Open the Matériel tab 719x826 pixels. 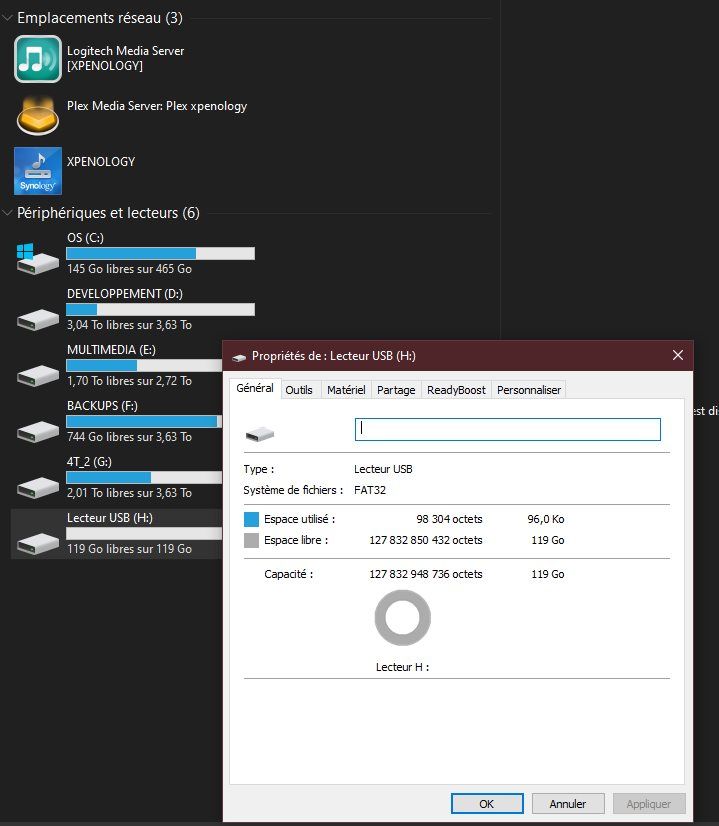tap(346, 390)
